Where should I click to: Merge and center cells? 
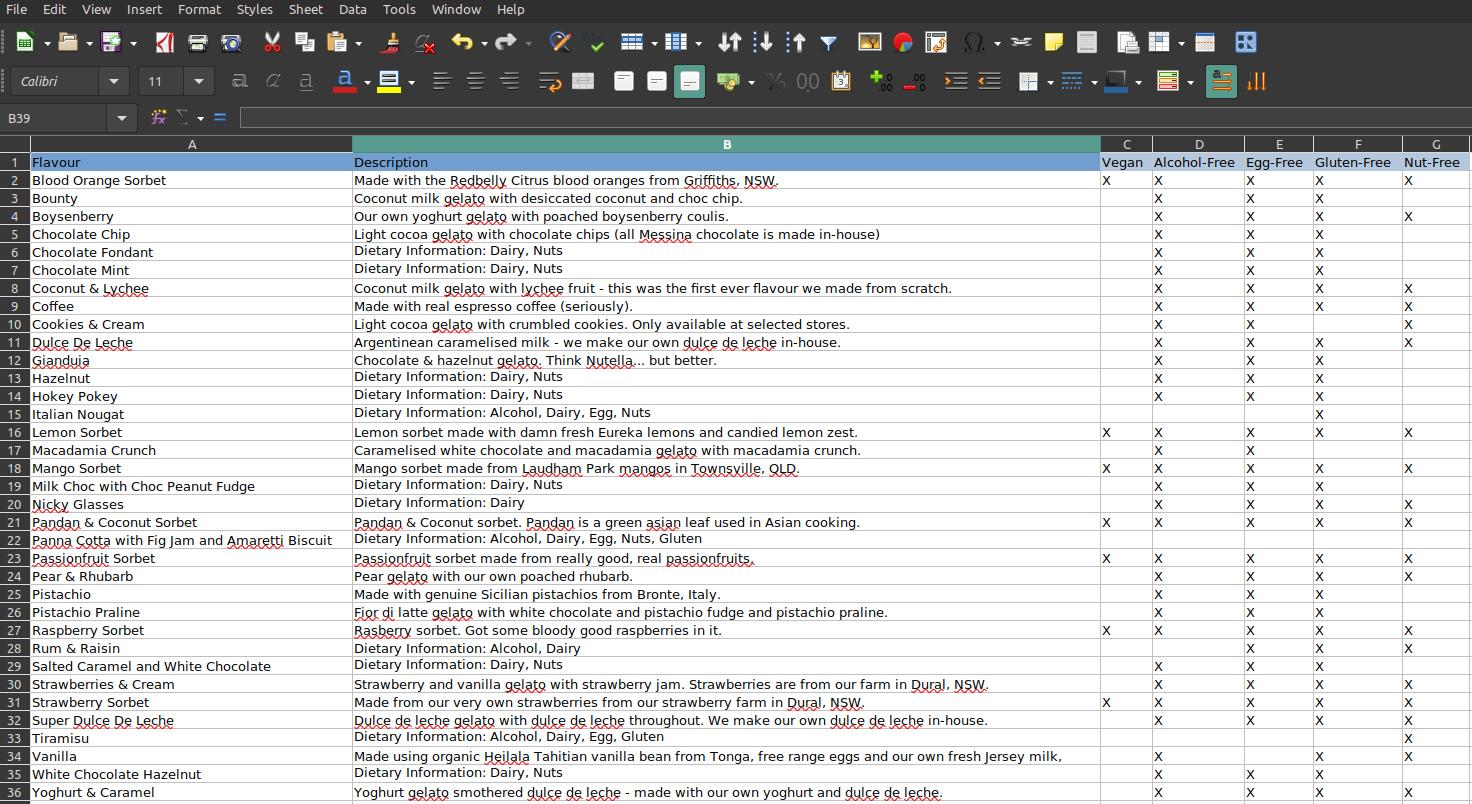coord(583,81)
